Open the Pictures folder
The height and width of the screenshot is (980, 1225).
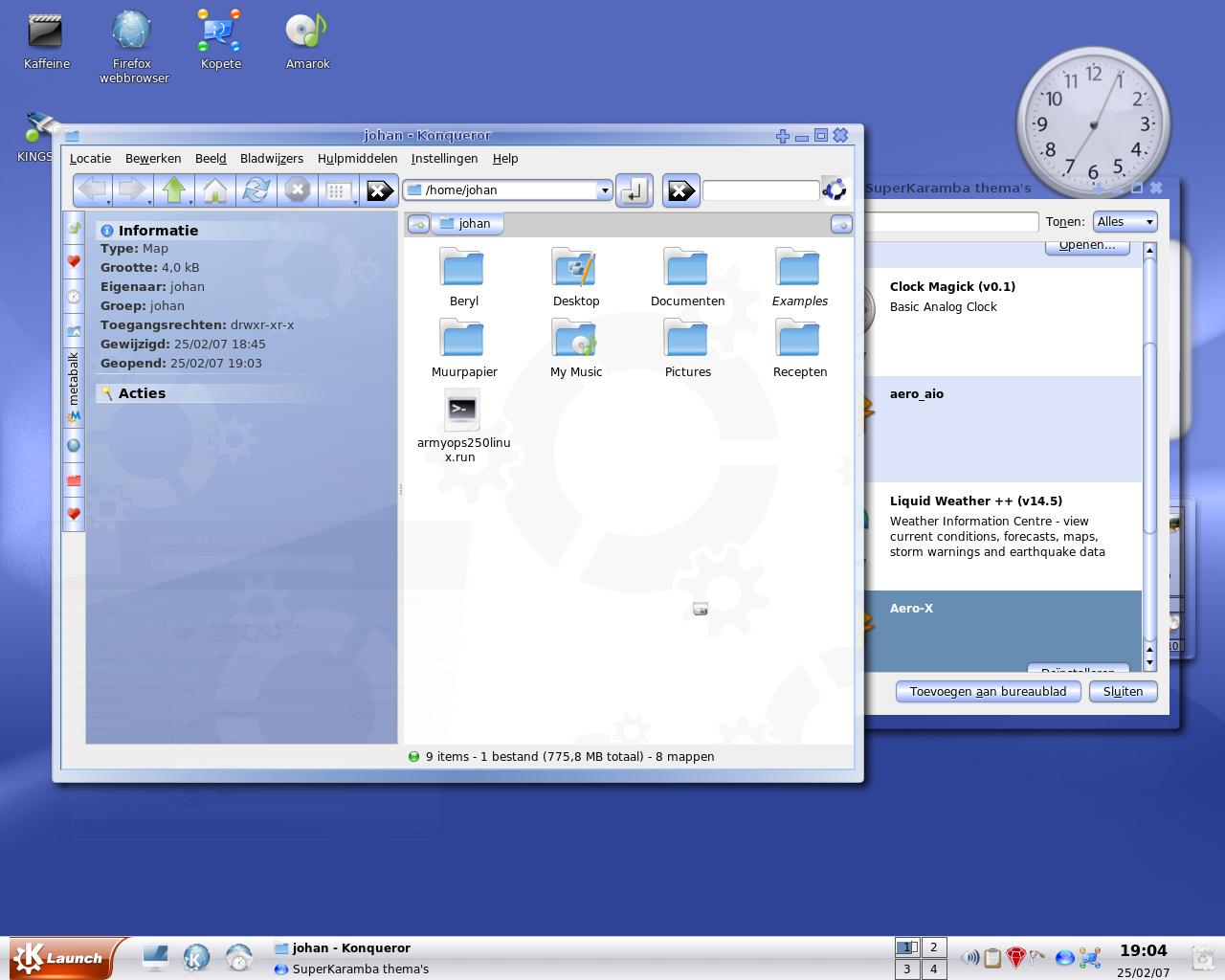pos(687,347)
